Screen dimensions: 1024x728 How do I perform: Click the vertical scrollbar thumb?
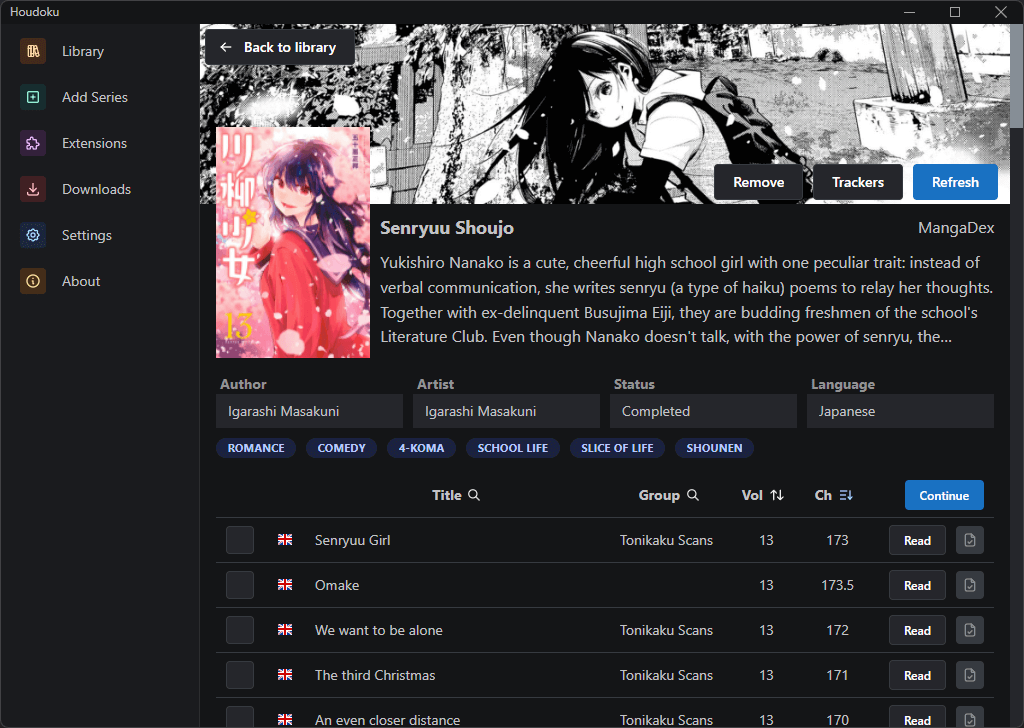click(x=1017, y=76)
